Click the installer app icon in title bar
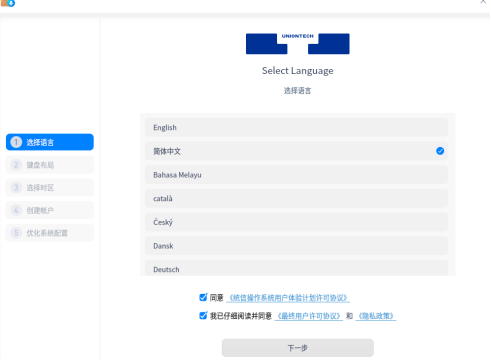491x361 pixels. 8,3
